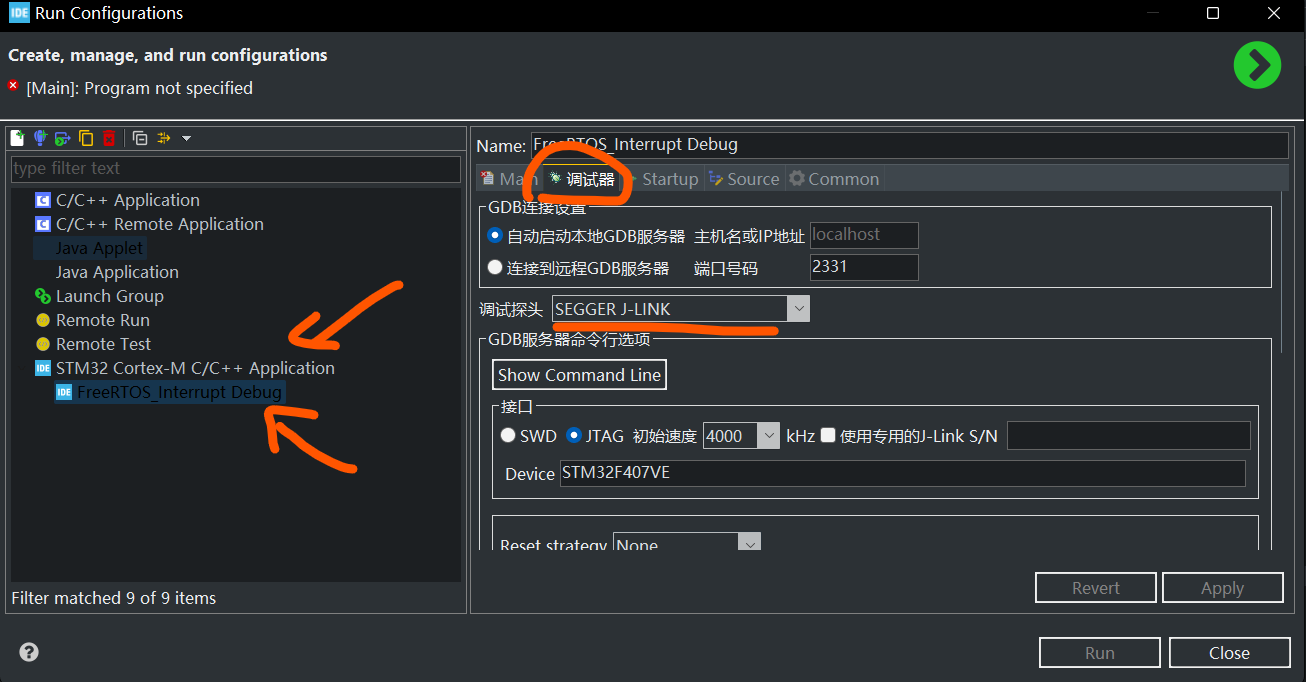Duplicate the selected launch configuration
This screenshot has width=1306, height=682.
[86, 138]
